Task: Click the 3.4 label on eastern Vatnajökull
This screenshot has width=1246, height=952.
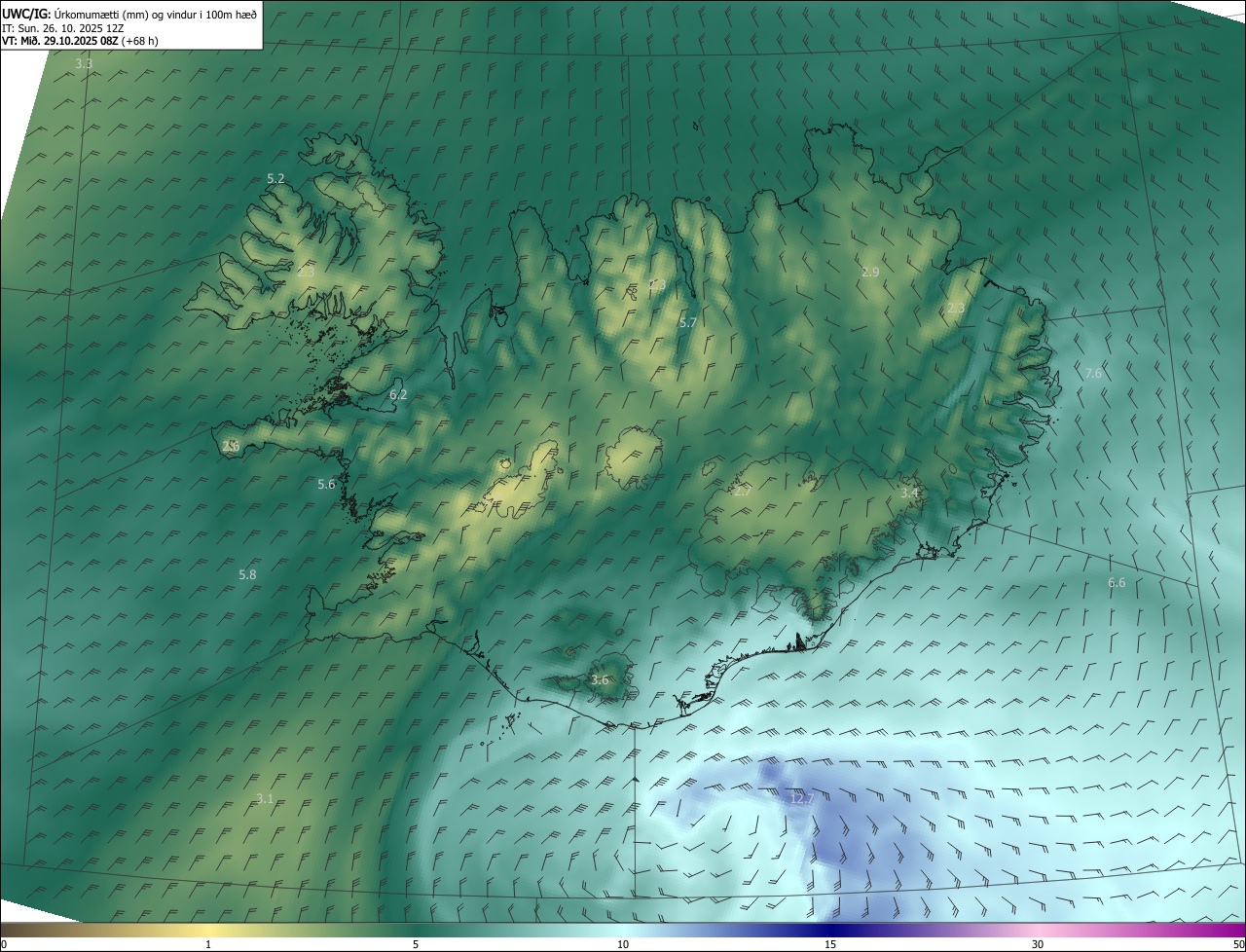Action: 909,494
